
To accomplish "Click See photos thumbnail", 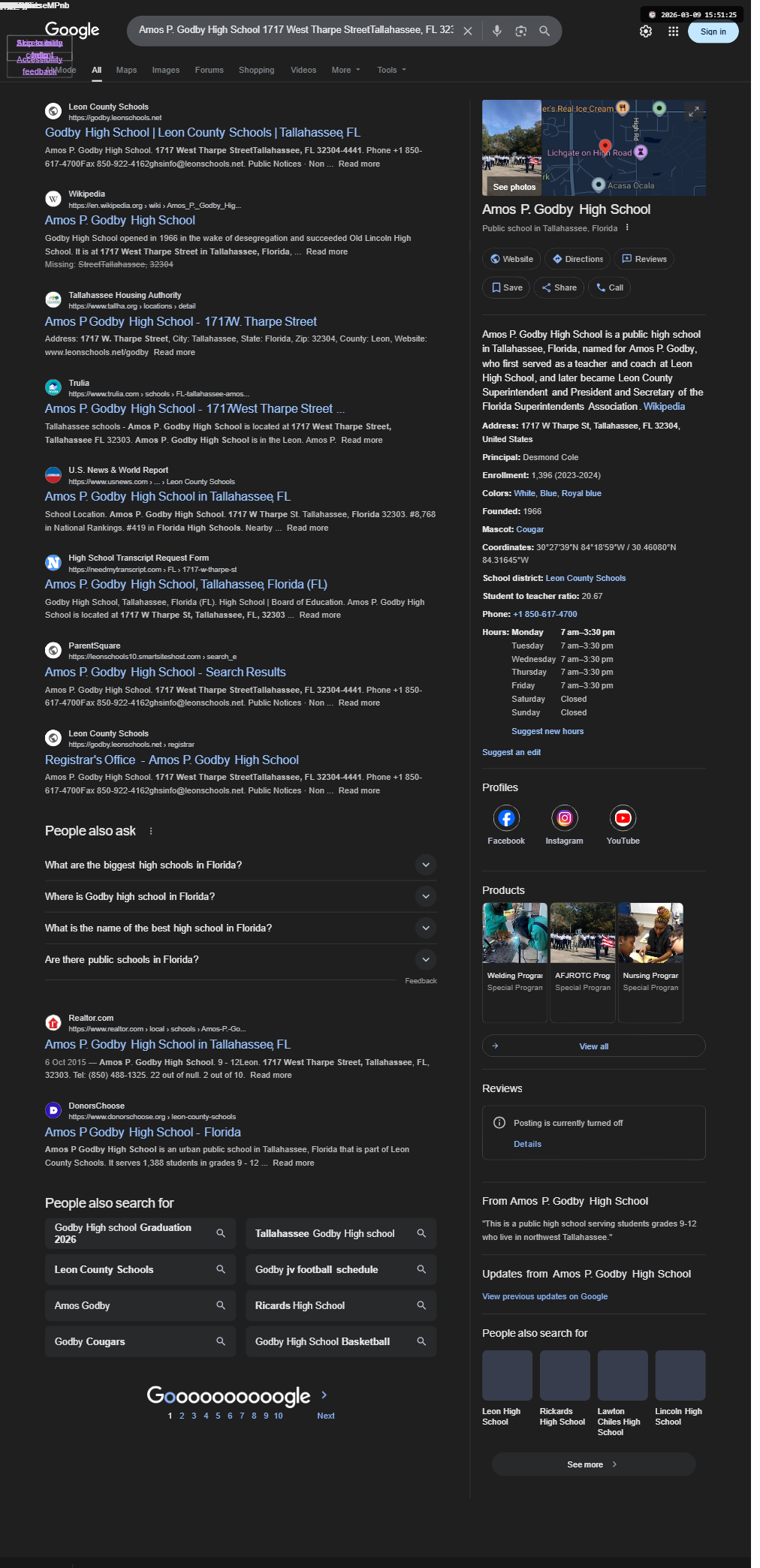I will (x=512, y=148).
